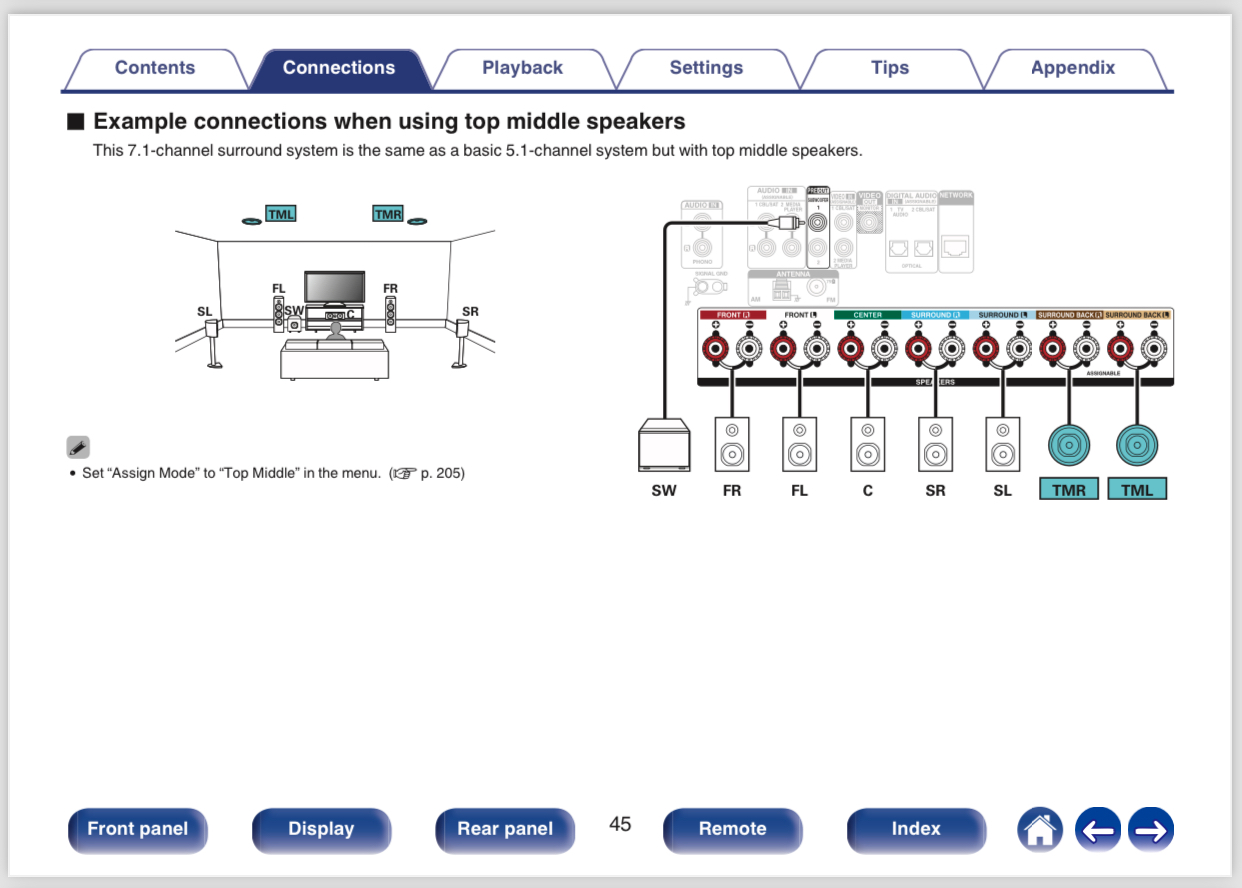Click the Rear panel button

click(x=504, y=829)
